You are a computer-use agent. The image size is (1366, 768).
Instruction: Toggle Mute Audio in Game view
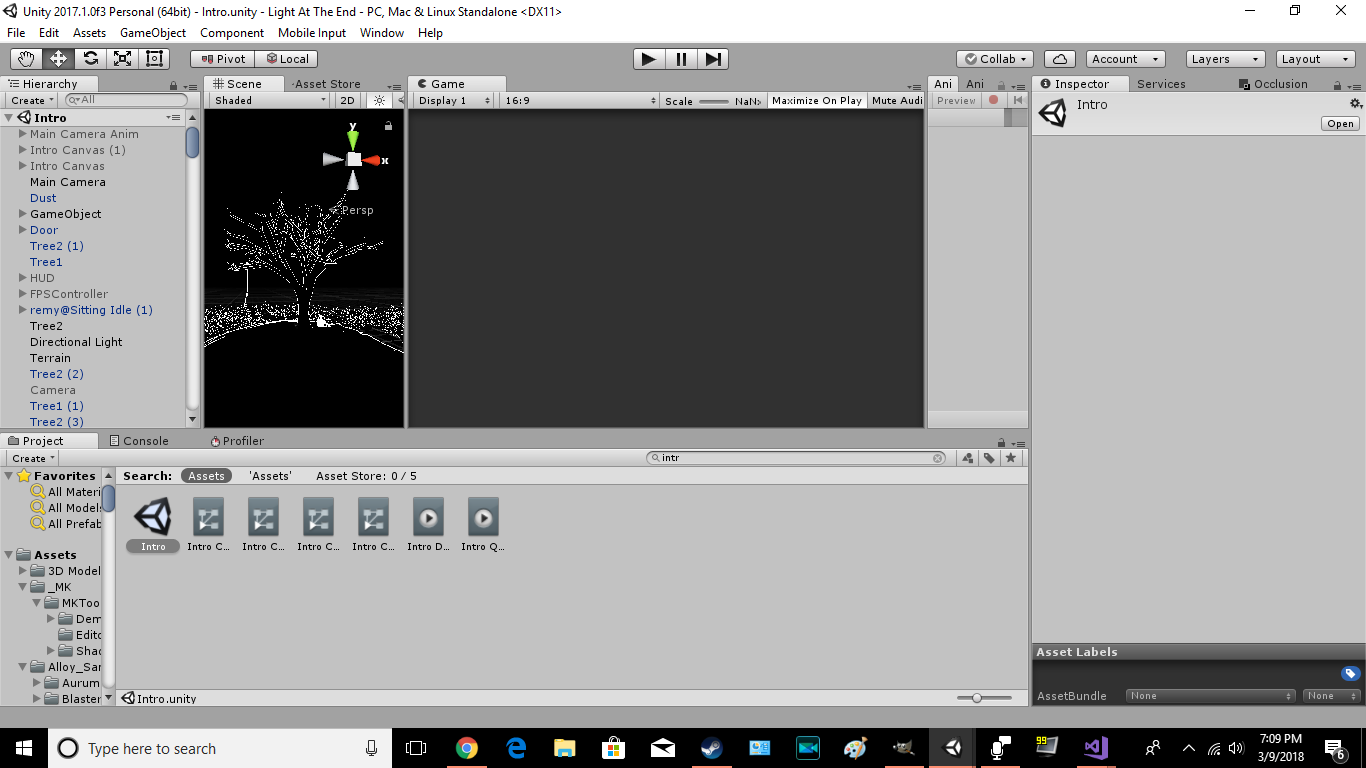(x=895, y=100)
